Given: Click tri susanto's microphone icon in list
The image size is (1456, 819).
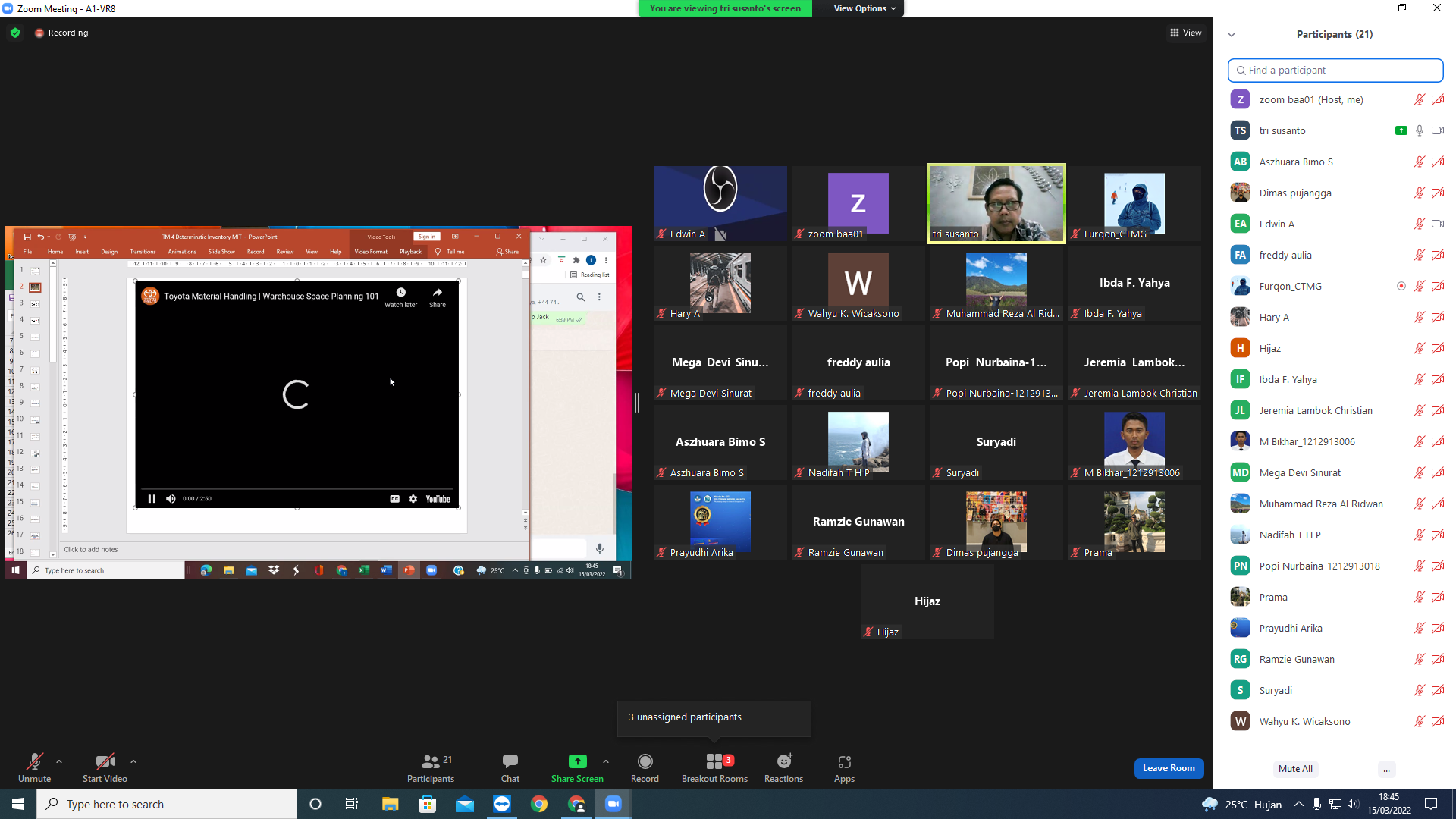Looking at the screenshot, I should (x=1420, y=130).
